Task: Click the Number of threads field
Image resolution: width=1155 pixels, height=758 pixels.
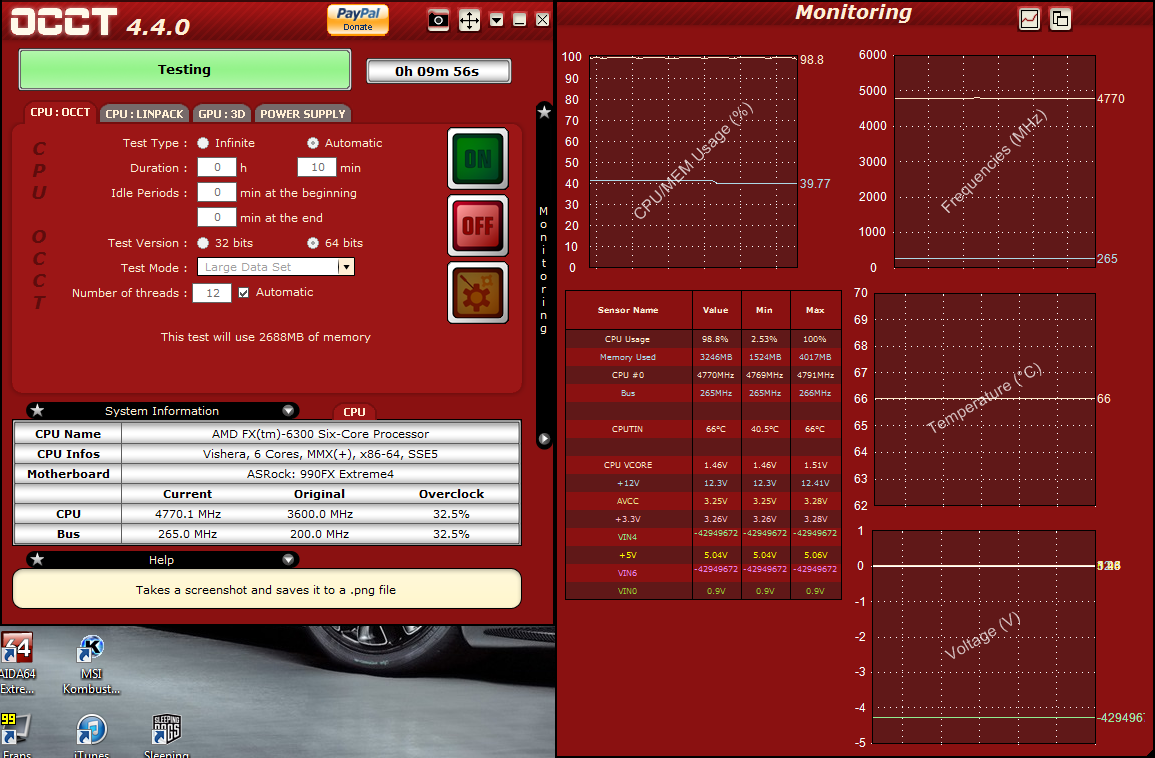Action: pos(212,292)
